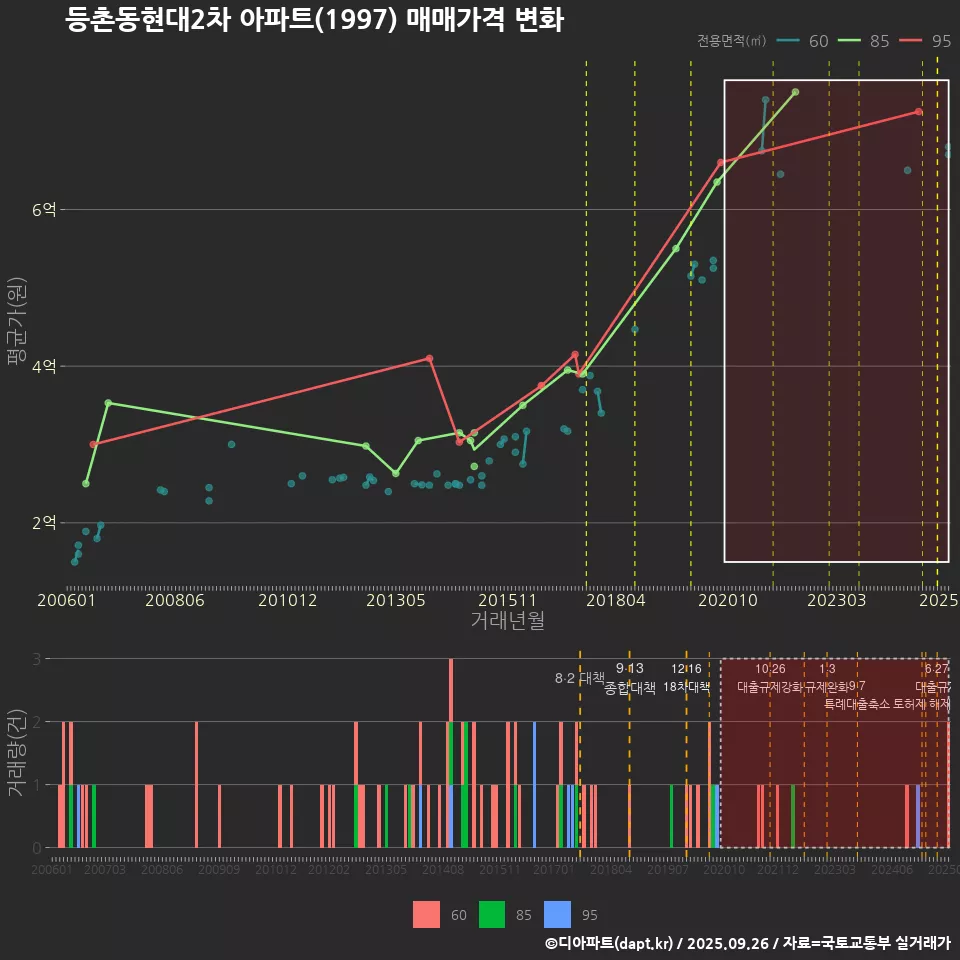The width and height of the screenshot is (960, 960).
Task: Click the 95㎡ red line legend key
Action: pyautogui.click(x=911, y=41)
